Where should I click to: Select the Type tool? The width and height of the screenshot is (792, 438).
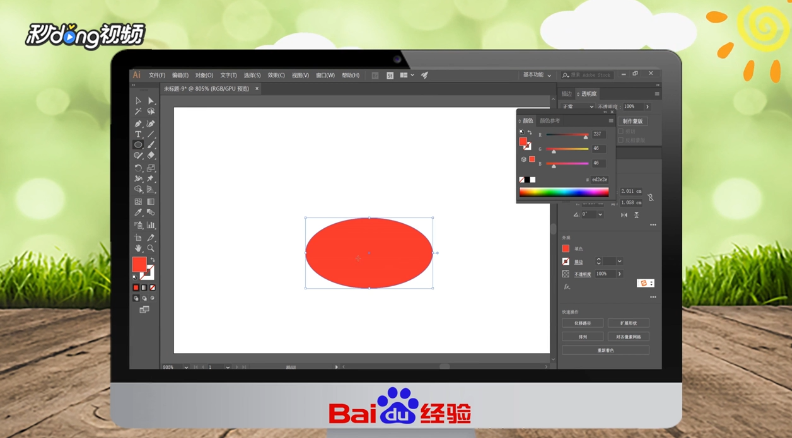(138, 134)
